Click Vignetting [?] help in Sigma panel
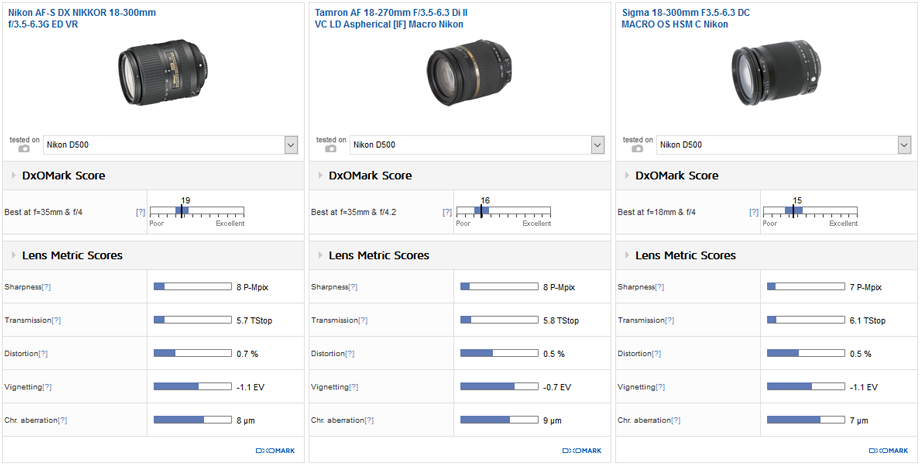The image size is (920, 465). (x=661, y=387)
